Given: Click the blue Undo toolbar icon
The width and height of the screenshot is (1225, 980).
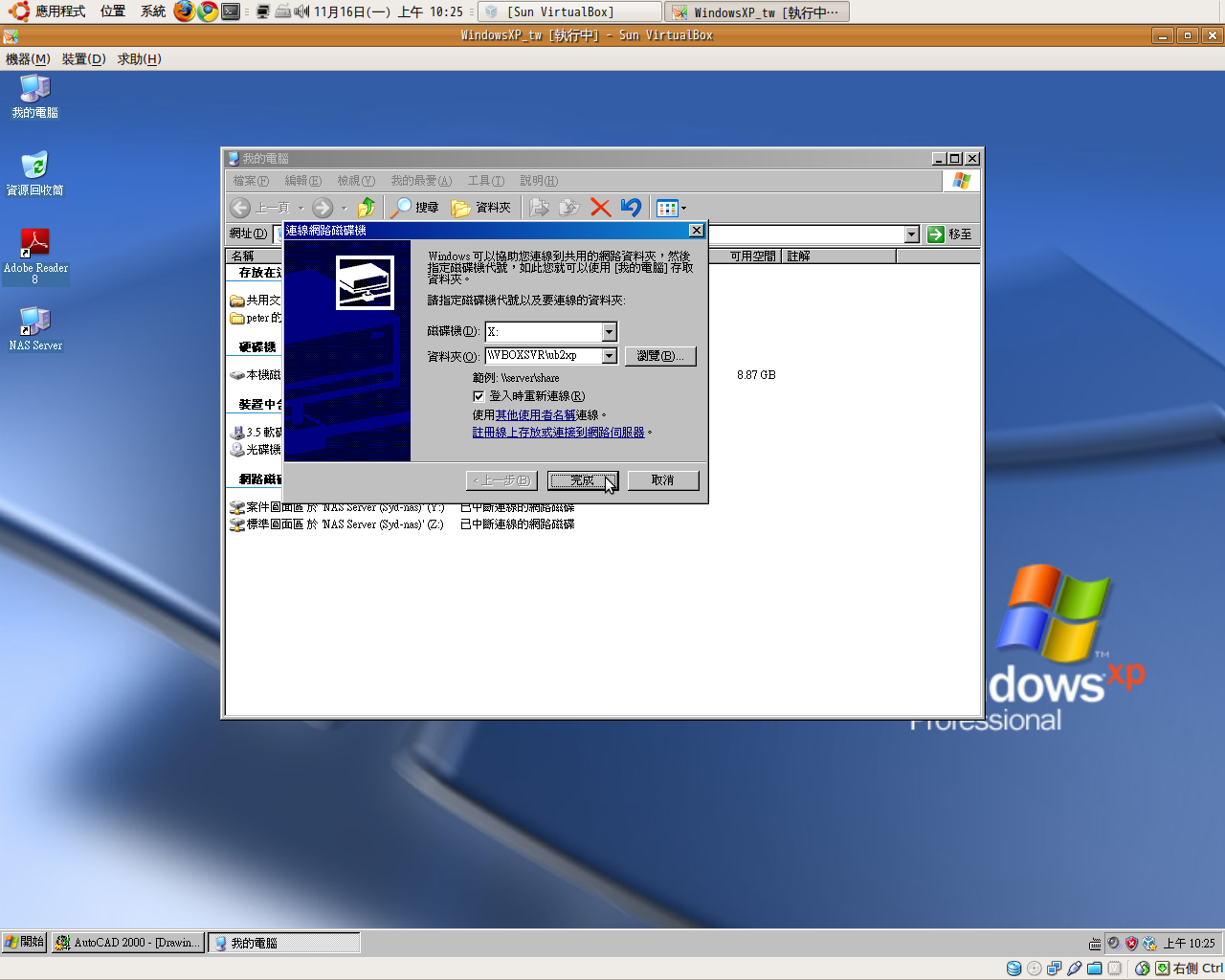Looking at the screenshot, I should coord(631,208).
